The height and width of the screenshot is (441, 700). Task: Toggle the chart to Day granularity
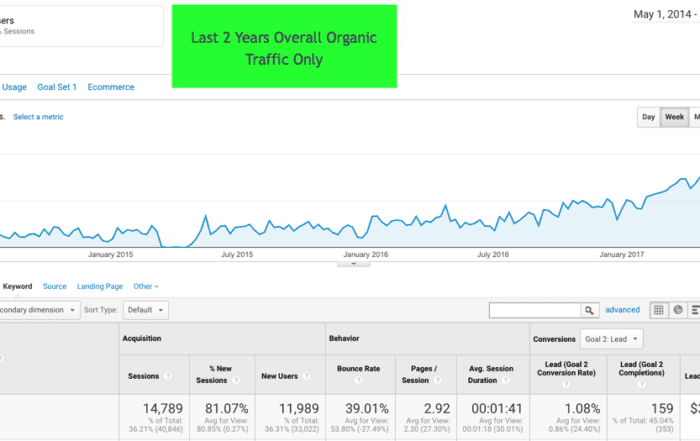pos(648,117)
